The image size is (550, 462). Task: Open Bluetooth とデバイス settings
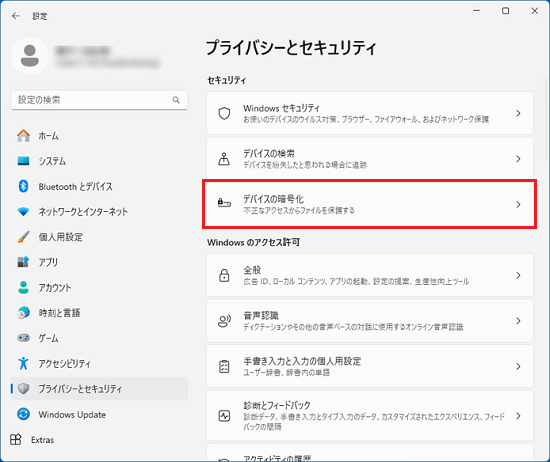click(x=100, y=186)
